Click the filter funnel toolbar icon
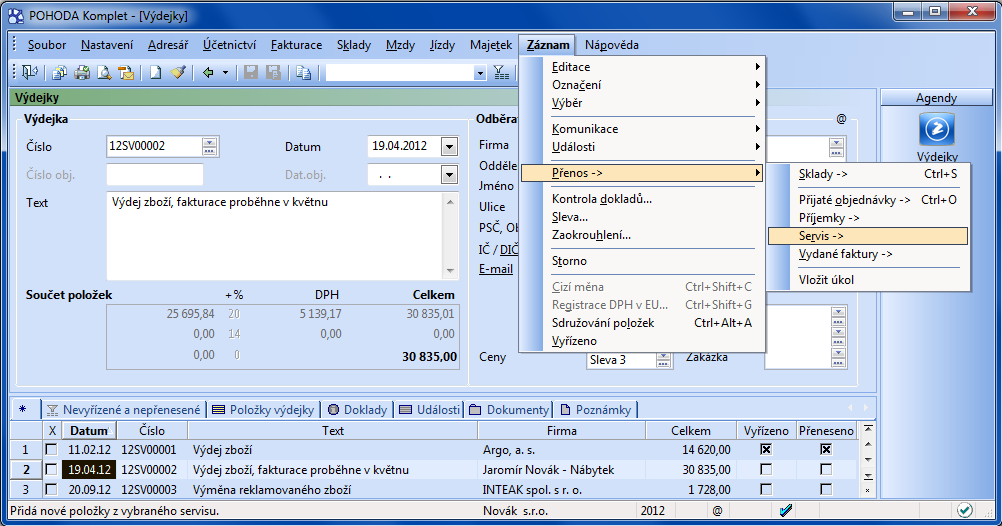Image resolution: width=1002 pixels, height=526 pixels. (x=502, y=73)
